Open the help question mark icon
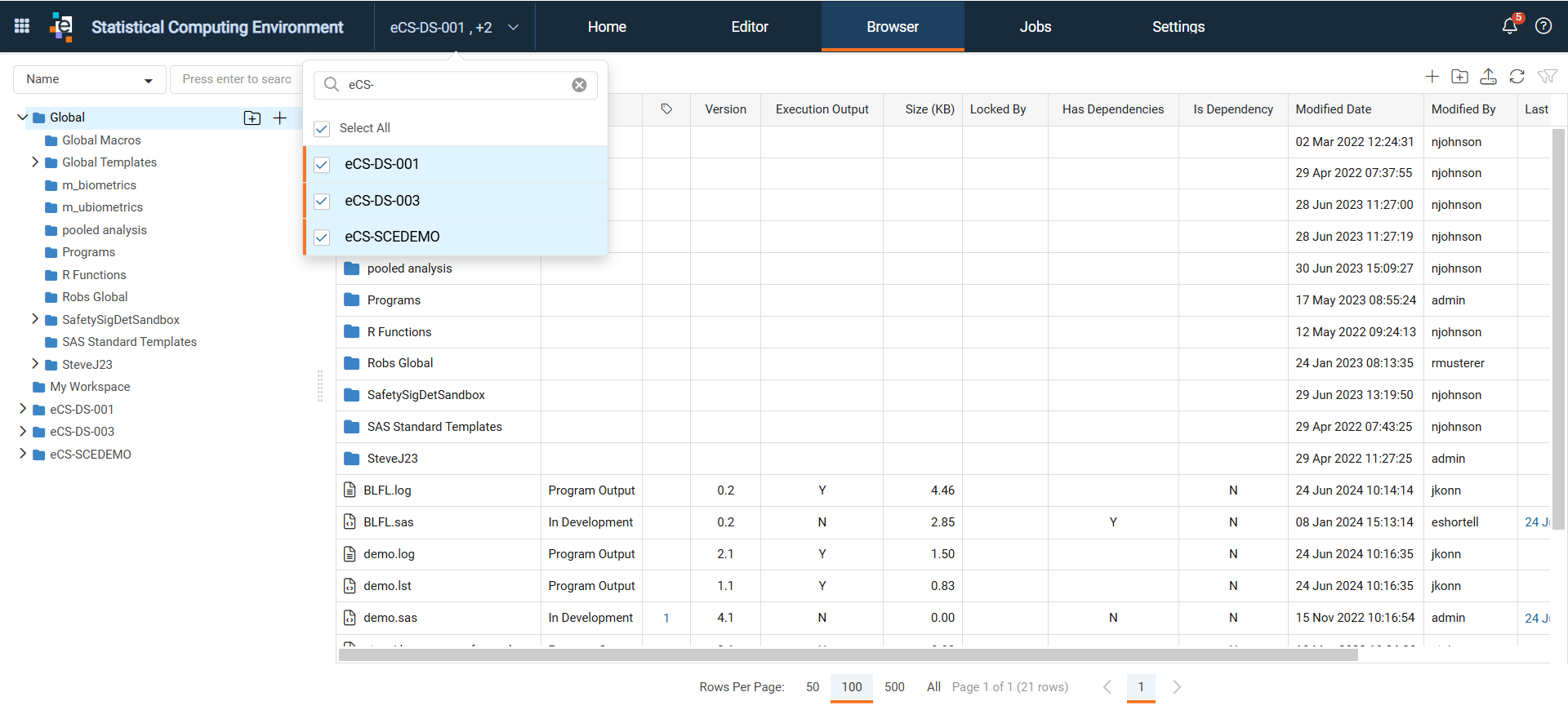The height and width of the screenshot is (710, 1568). click(x=1543, y=26)
